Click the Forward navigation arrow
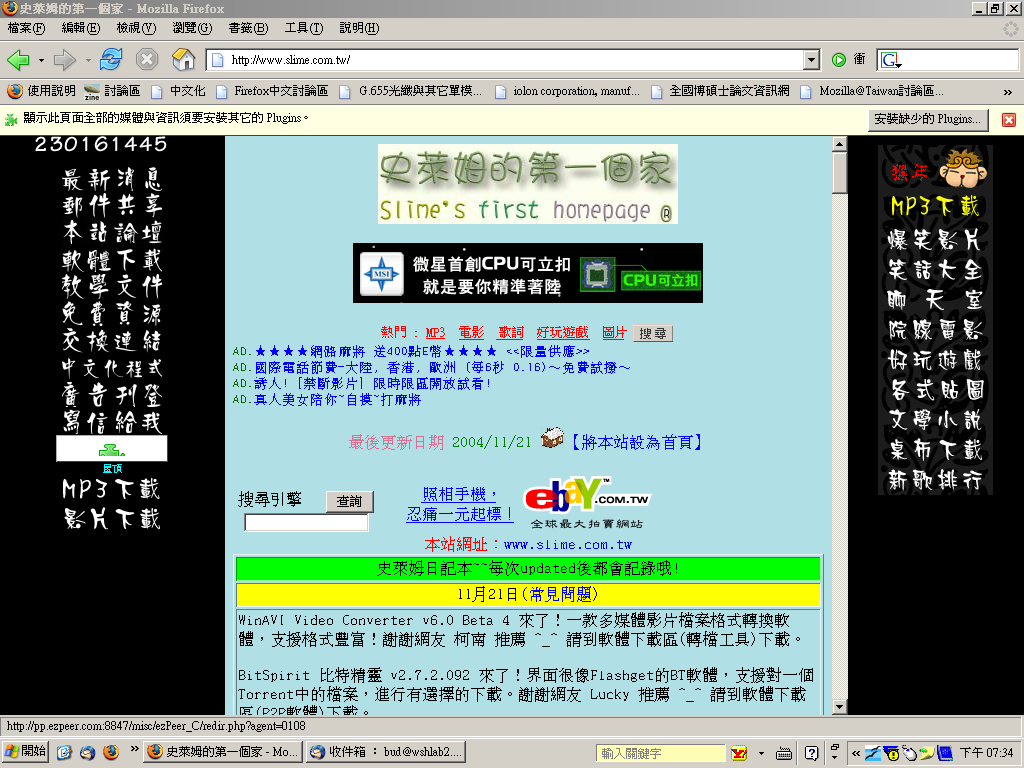 coord(65,60)
